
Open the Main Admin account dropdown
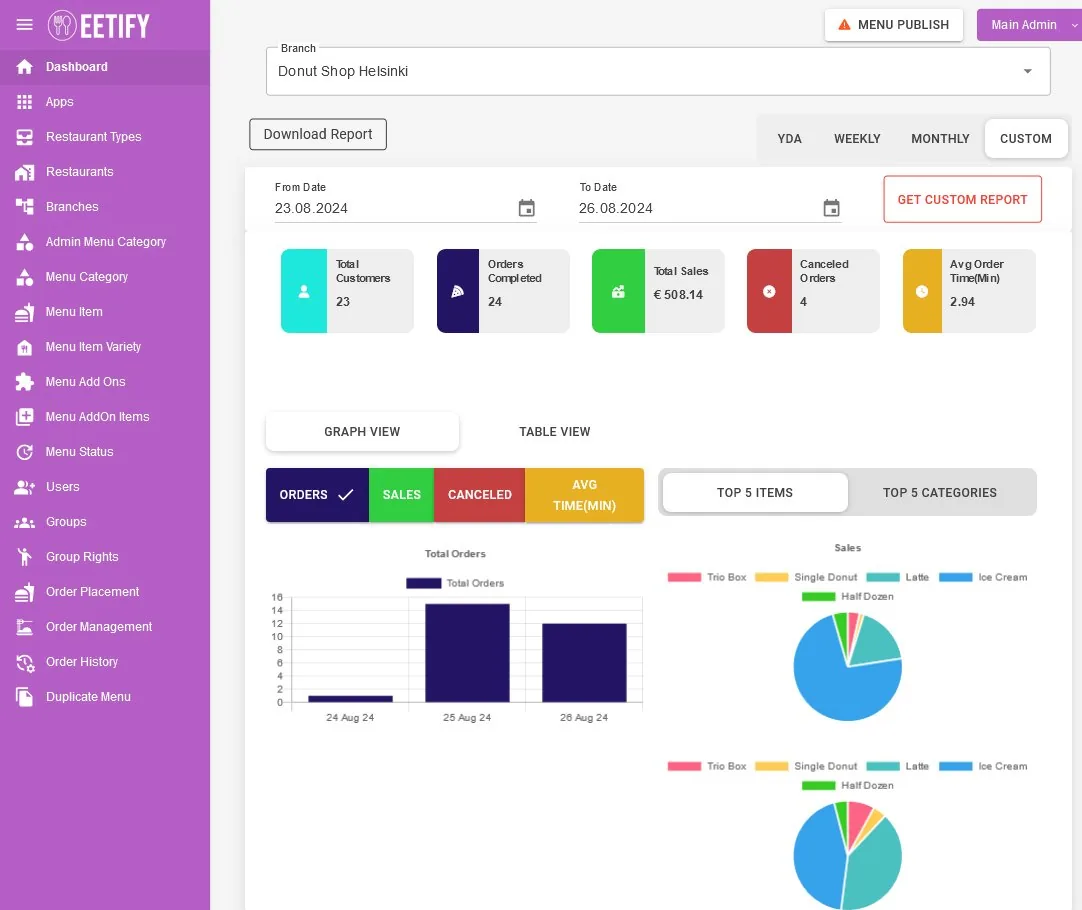pos(1029,25)
